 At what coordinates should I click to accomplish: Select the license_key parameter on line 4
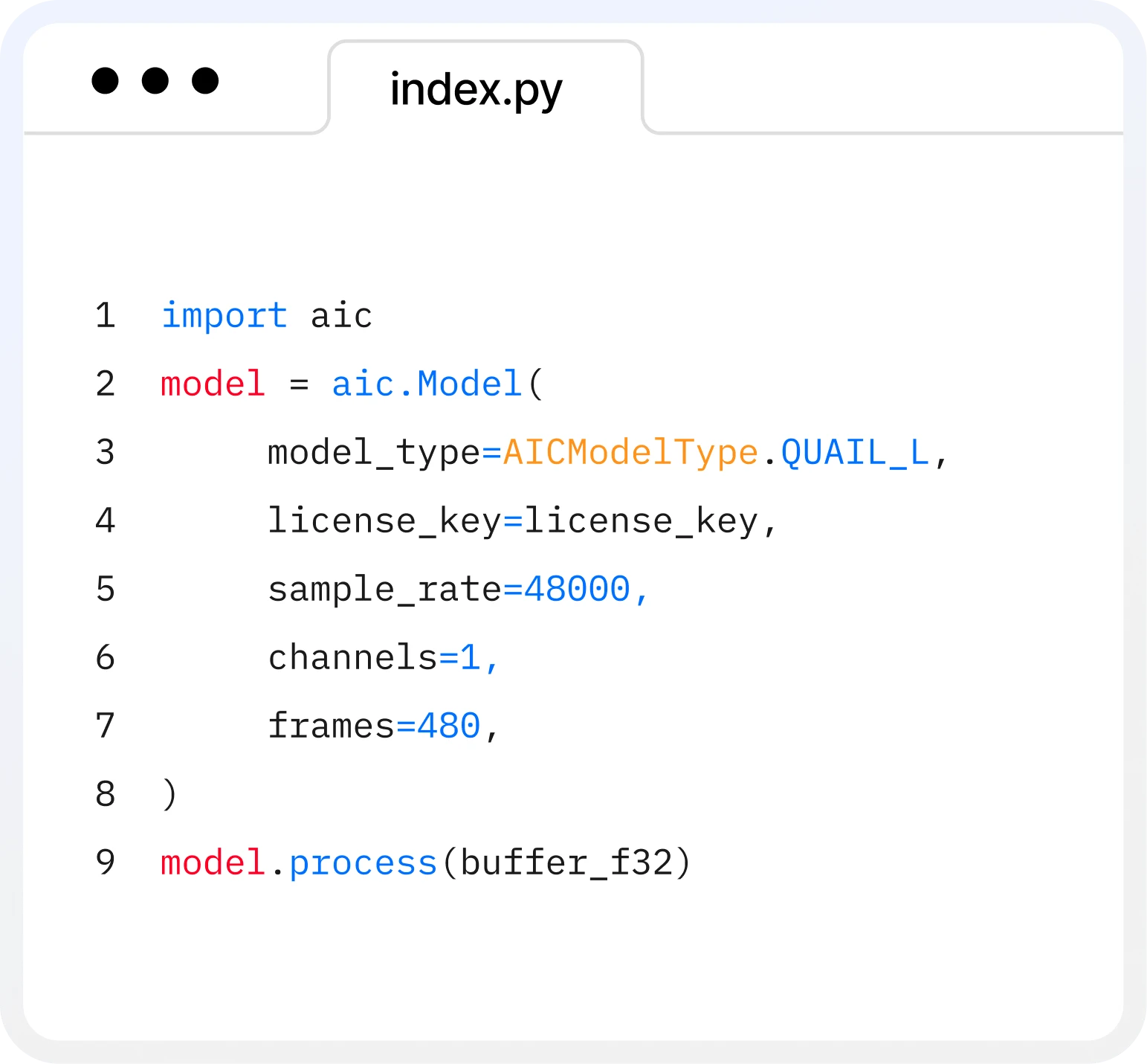pos(387,520)
